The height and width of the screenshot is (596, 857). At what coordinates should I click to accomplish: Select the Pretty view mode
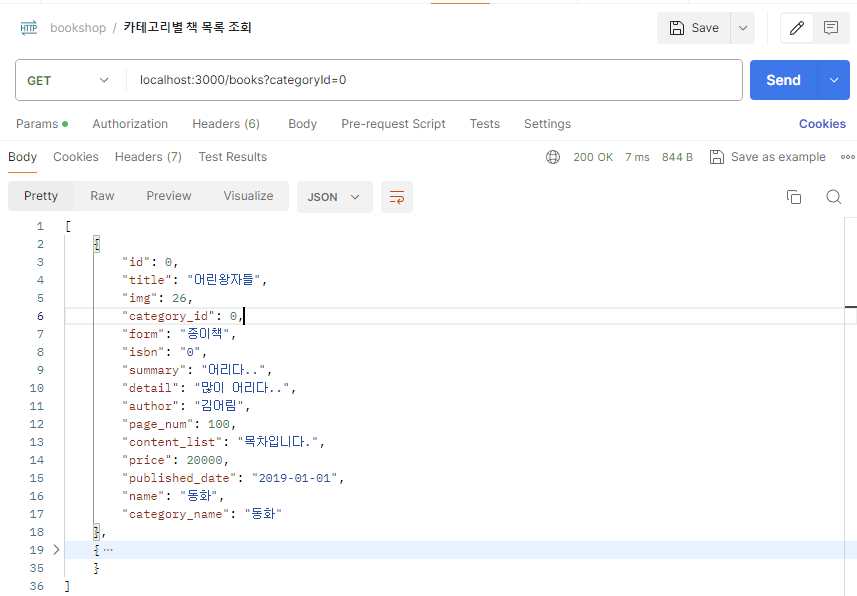tap(41, 196)
